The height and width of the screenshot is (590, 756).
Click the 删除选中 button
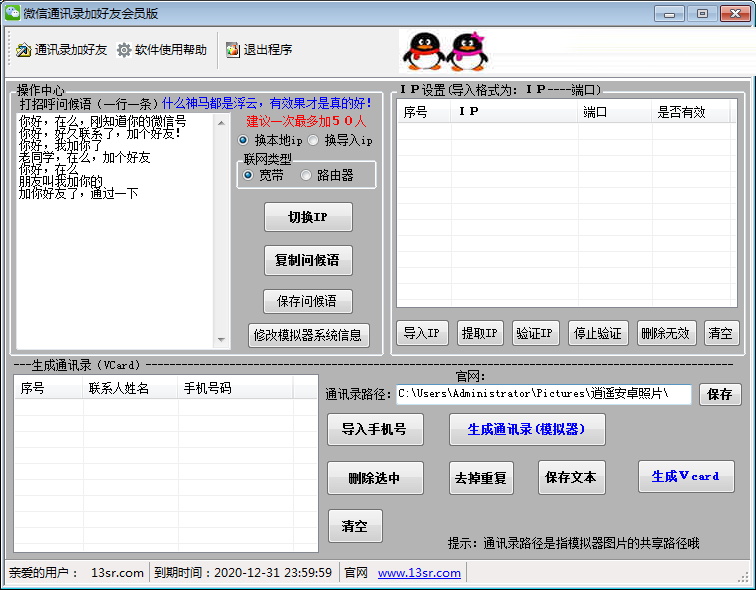pyautogui.click(x=375, y=478)
